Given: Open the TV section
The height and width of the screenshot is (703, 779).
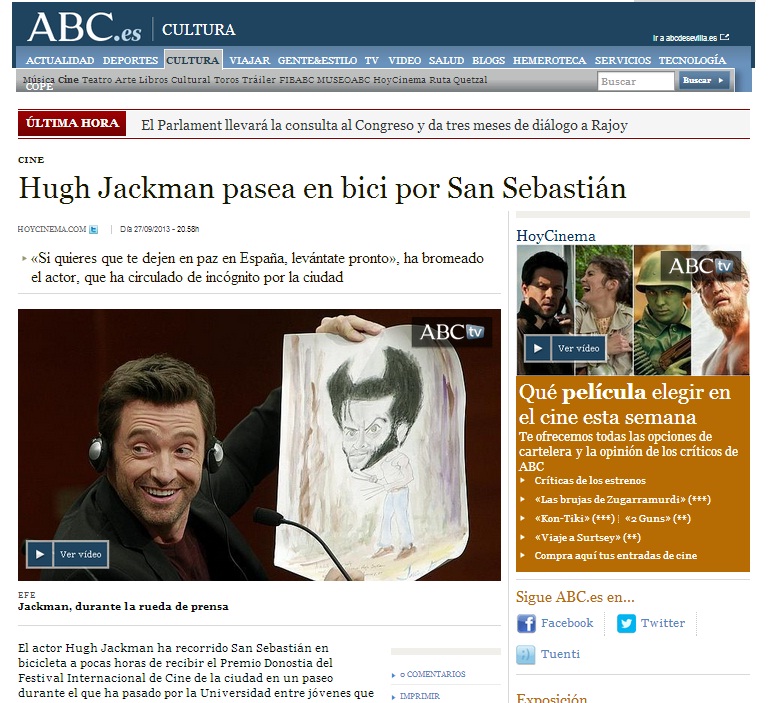Looking at the screenshot, I should (x=372, y=61).
